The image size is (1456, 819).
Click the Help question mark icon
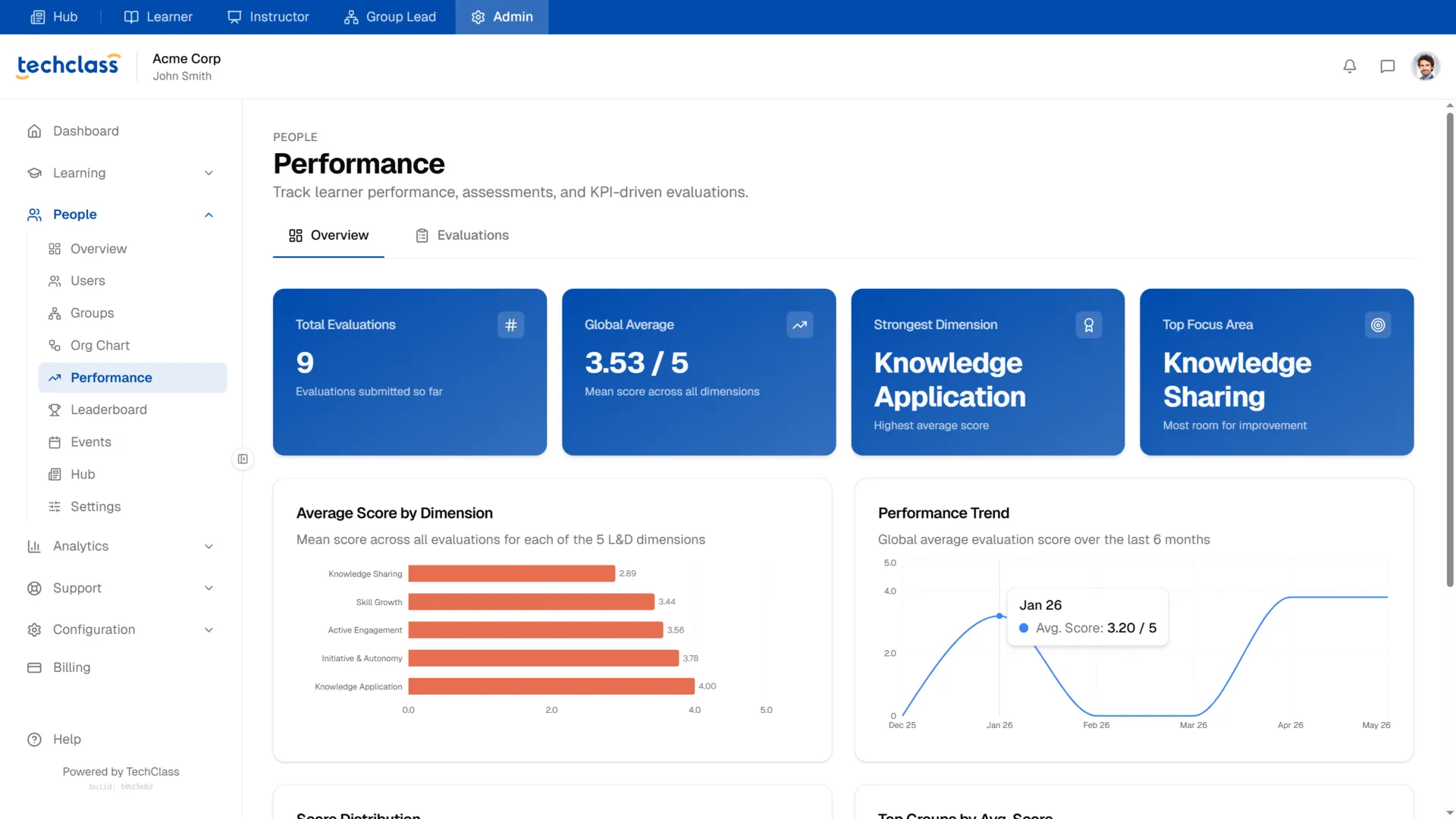pyautogui.click(x=34, y=739)
